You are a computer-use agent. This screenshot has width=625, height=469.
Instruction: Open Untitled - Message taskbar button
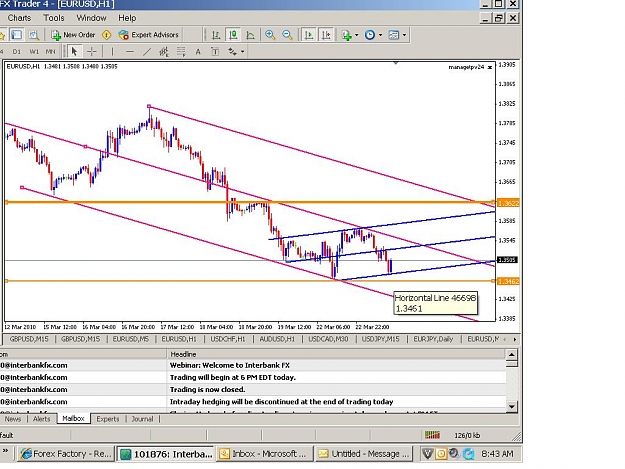pos(364,454)
